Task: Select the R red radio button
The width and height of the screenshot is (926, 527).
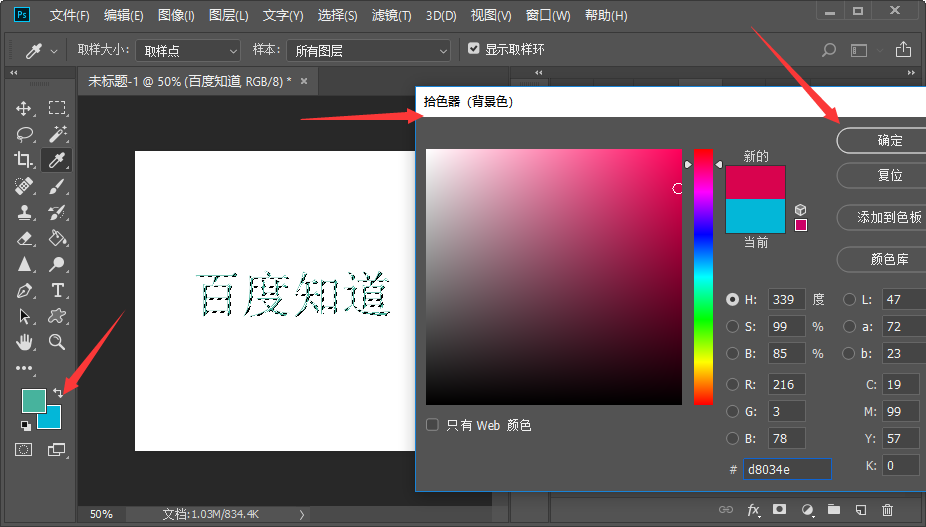Action: (732, 384)
